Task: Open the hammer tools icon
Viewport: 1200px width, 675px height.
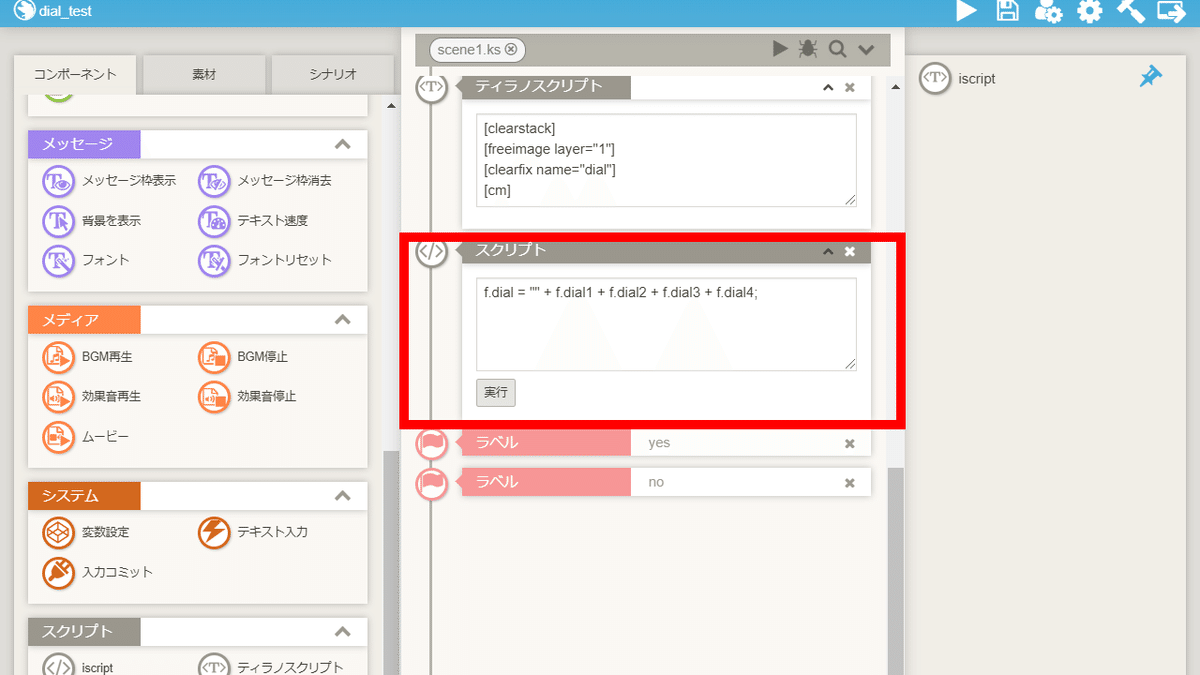Action: (x=1130, y=11)
